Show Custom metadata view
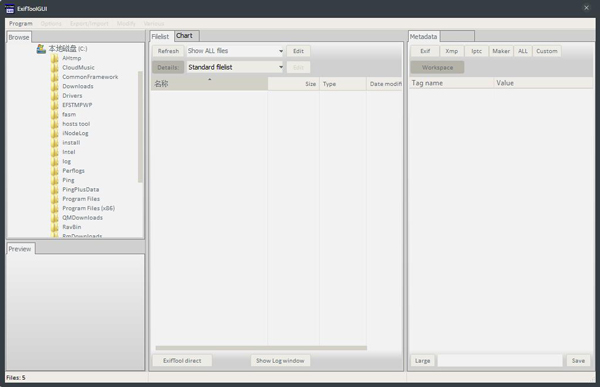The height and width of the screenshot is (387, 600). point(547,51)
